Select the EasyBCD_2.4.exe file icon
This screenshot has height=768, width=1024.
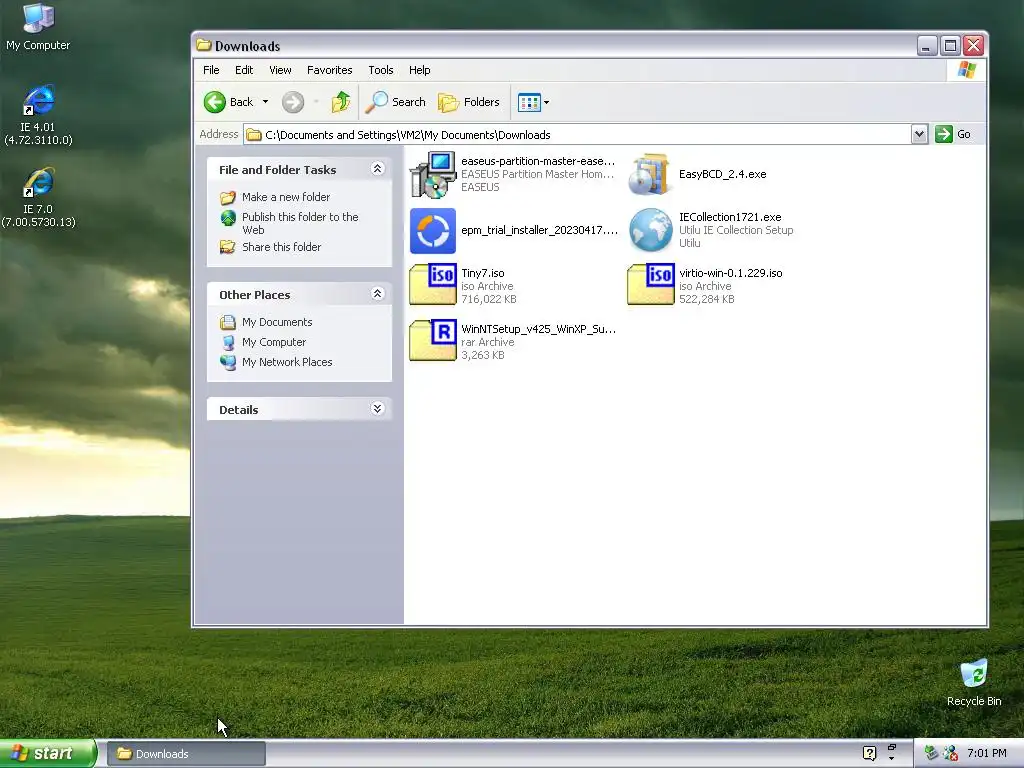pyautogui.click(x=650, y=174)
